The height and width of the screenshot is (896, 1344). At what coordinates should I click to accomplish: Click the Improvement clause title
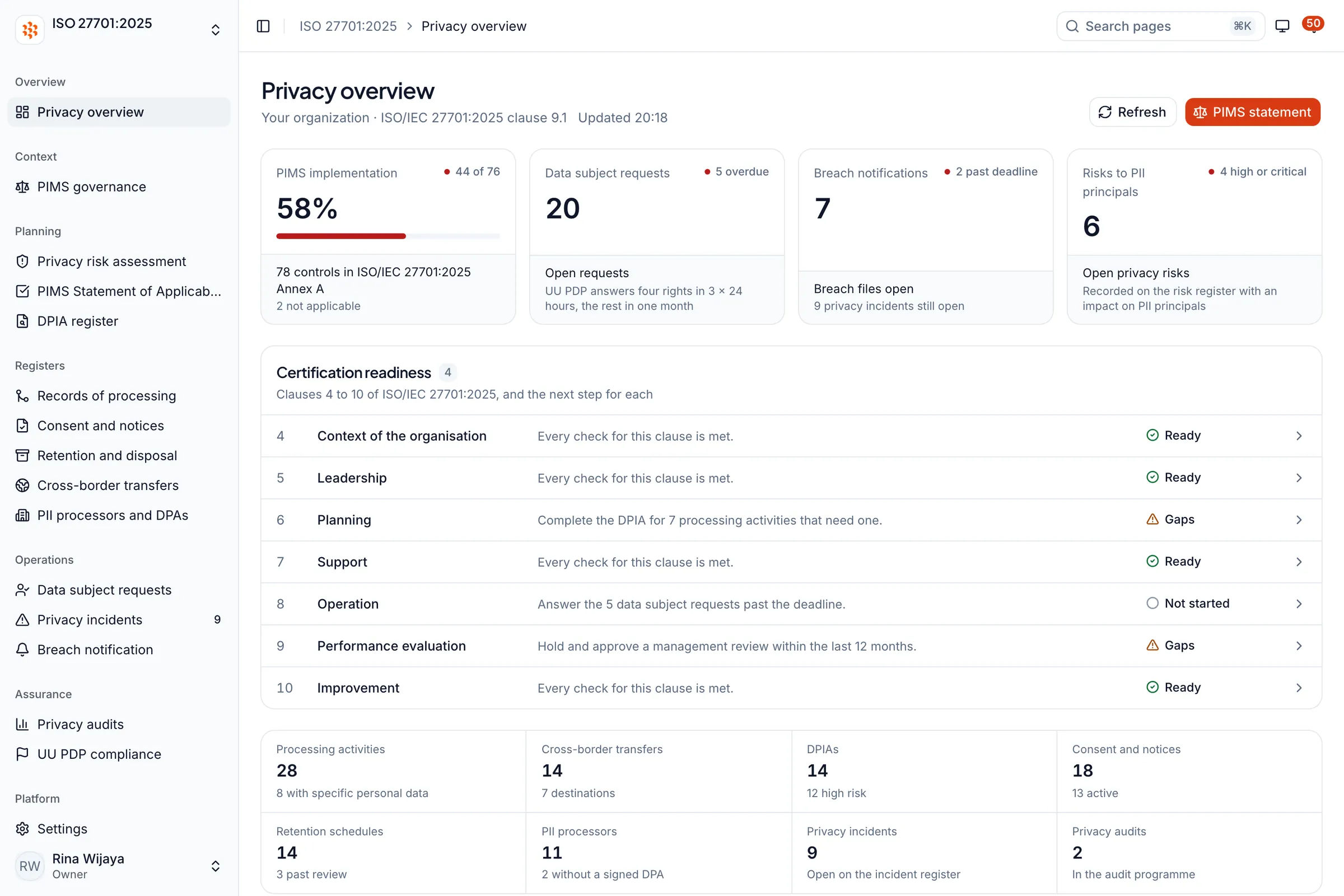point(358,688)
